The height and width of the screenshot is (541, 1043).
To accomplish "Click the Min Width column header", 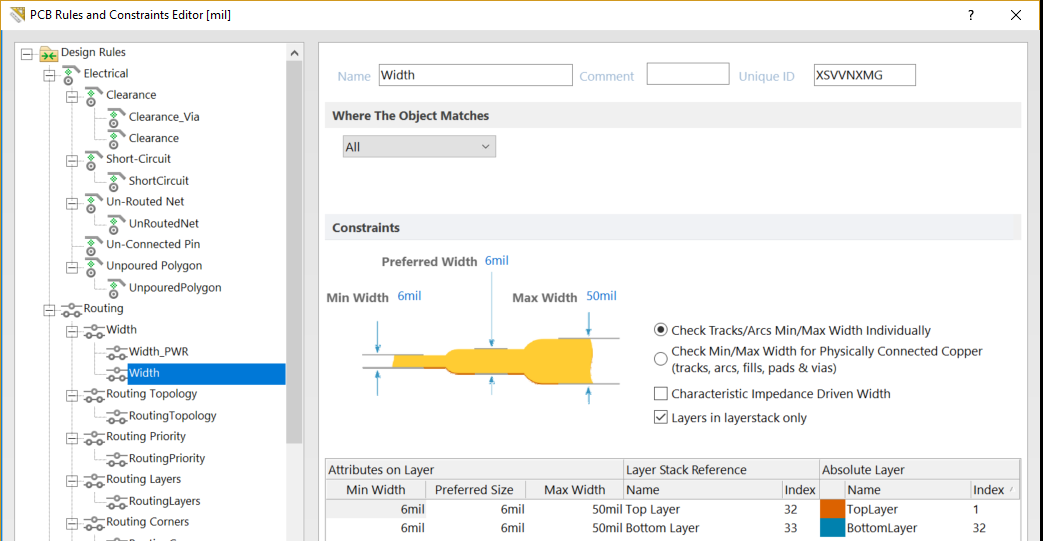I will pyautogui.click(x=375, y=490).
